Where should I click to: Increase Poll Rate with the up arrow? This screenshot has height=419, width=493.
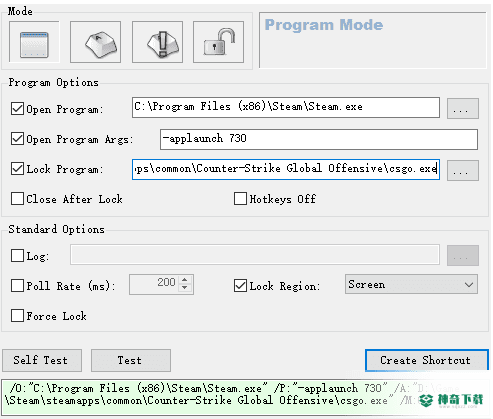click(x=185, y=280)
